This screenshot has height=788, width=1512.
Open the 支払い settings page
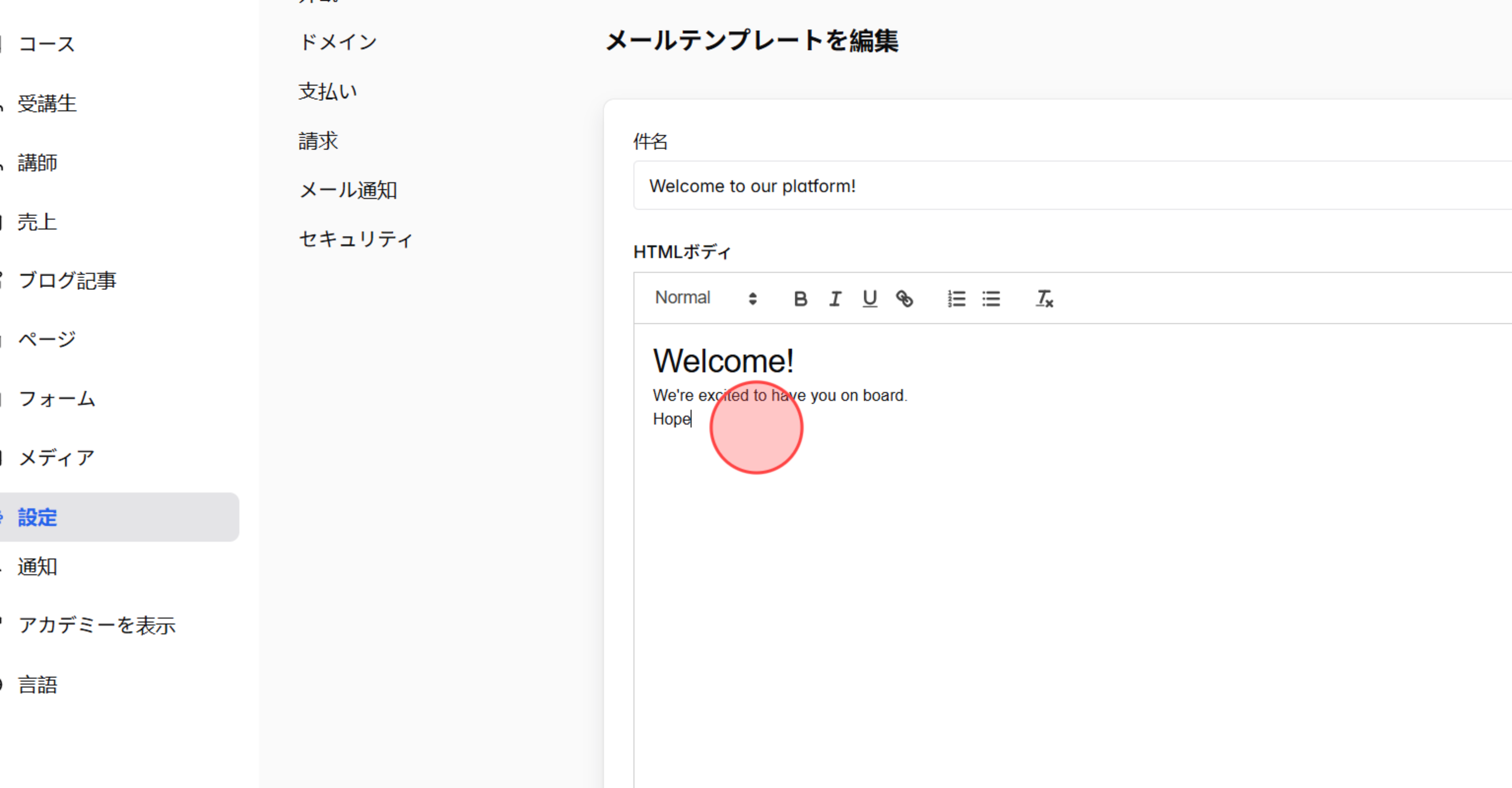click(327, 91)
